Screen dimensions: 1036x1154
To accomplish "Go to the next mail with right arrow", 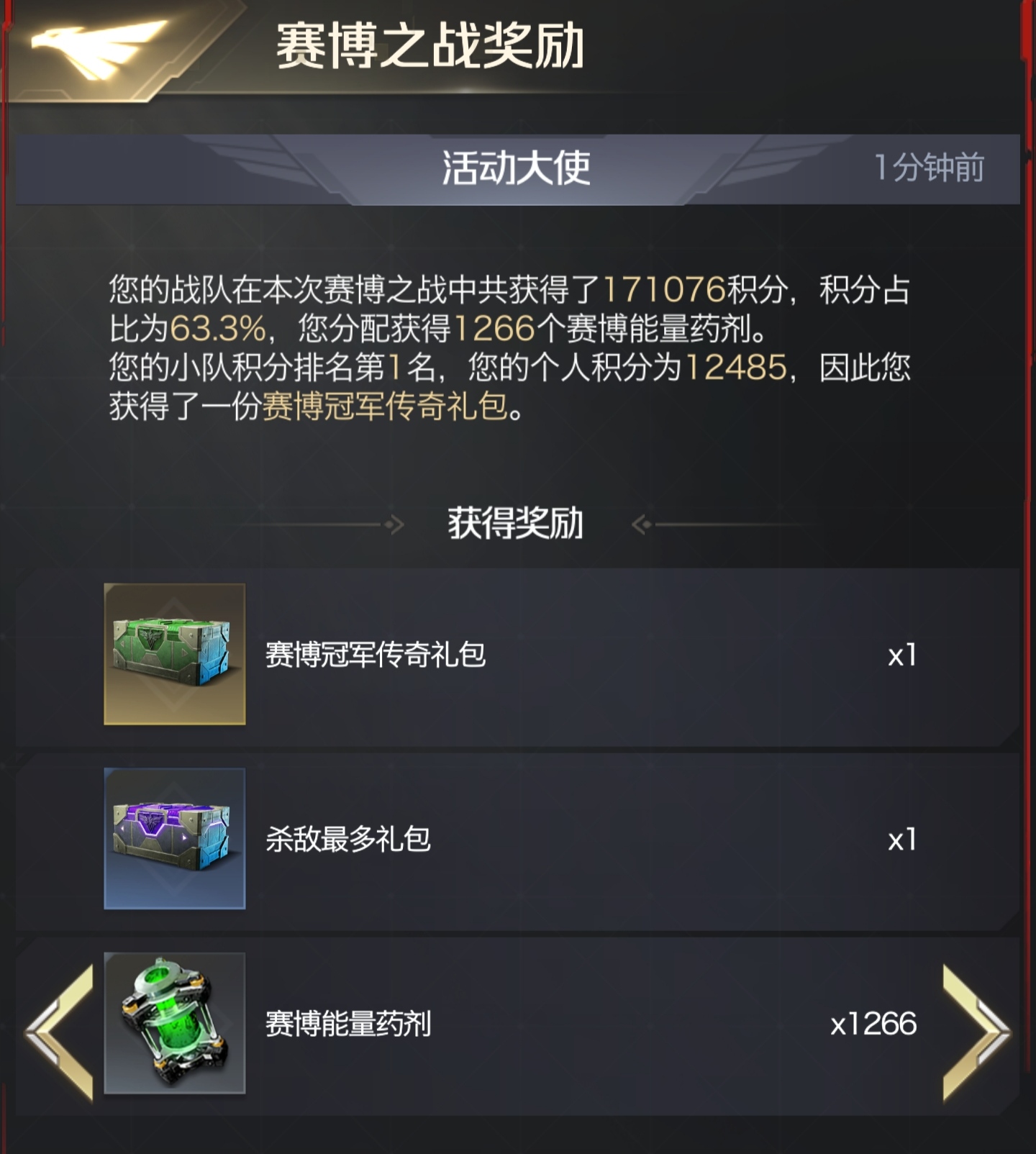I will coord(976,1032).
